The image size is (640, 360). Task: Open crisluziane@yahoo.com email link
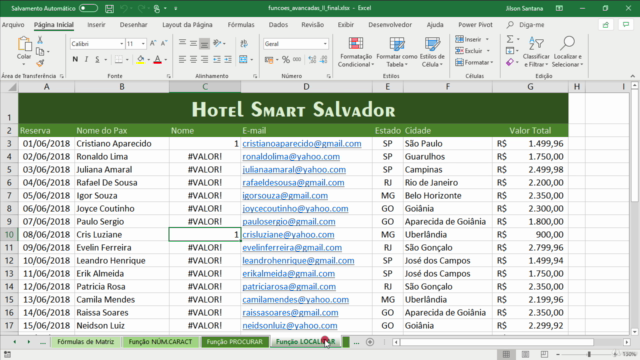[x=288, y=235]
